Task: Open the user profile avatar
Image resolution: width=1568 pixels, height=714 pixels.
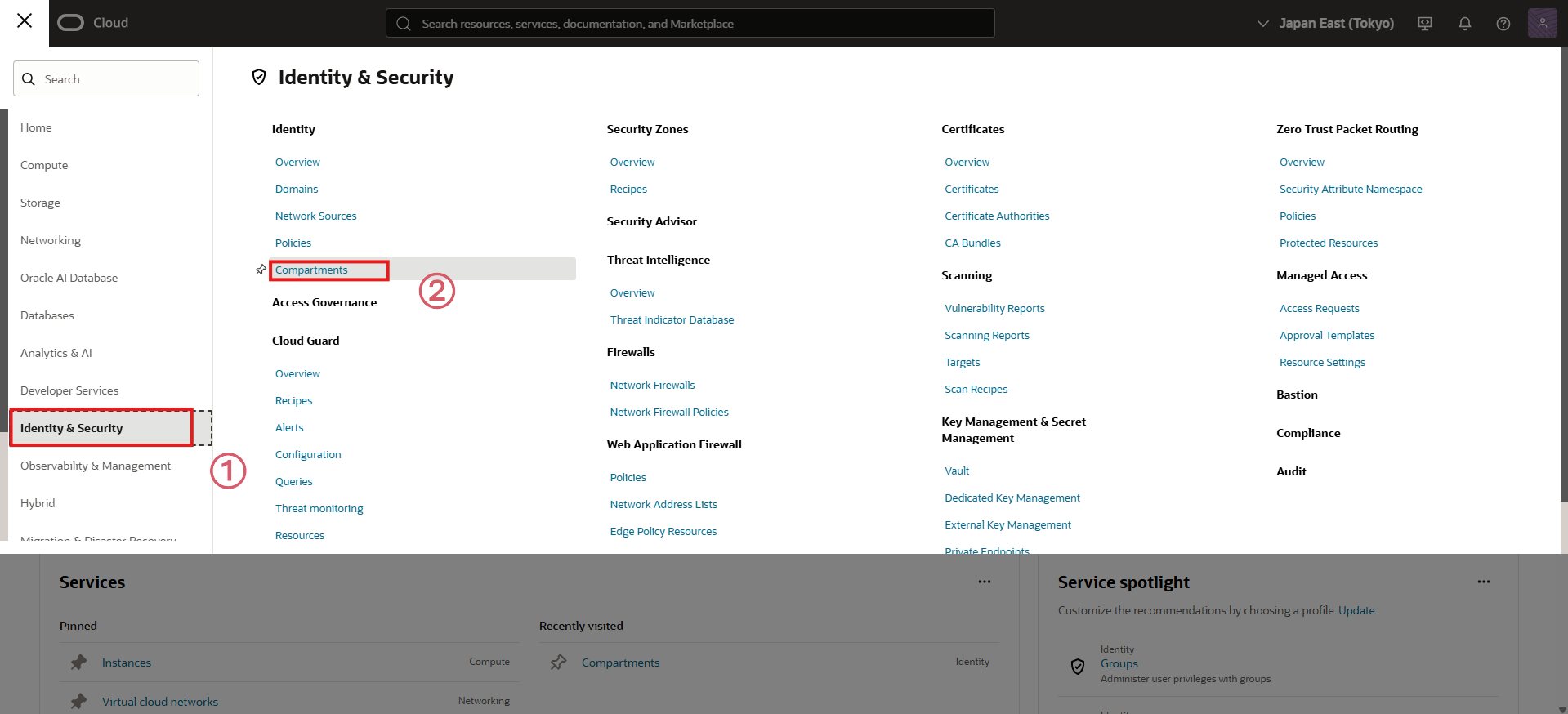Action: pyautogui.click(x=1543, y=23)
